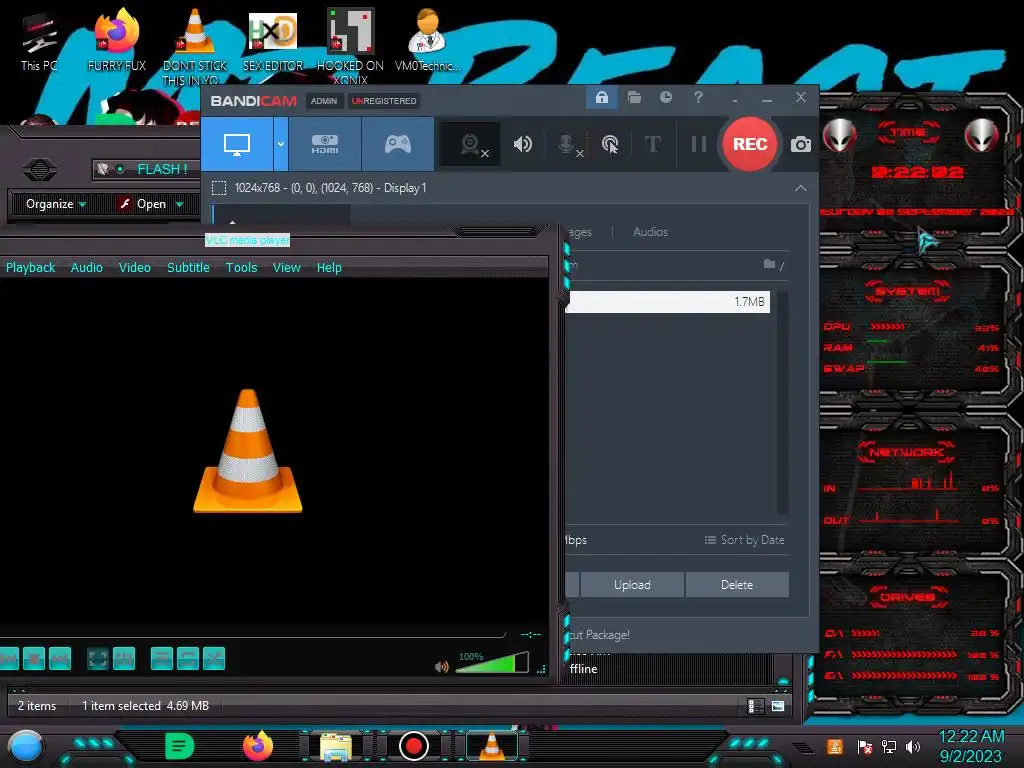Open File Explorer from the taskbar
Viewport: 1024px width, 768px height.
336,747
